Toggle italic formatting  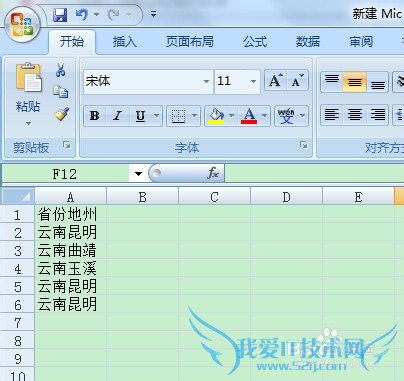pyautogui.click(x=117, y=116)
